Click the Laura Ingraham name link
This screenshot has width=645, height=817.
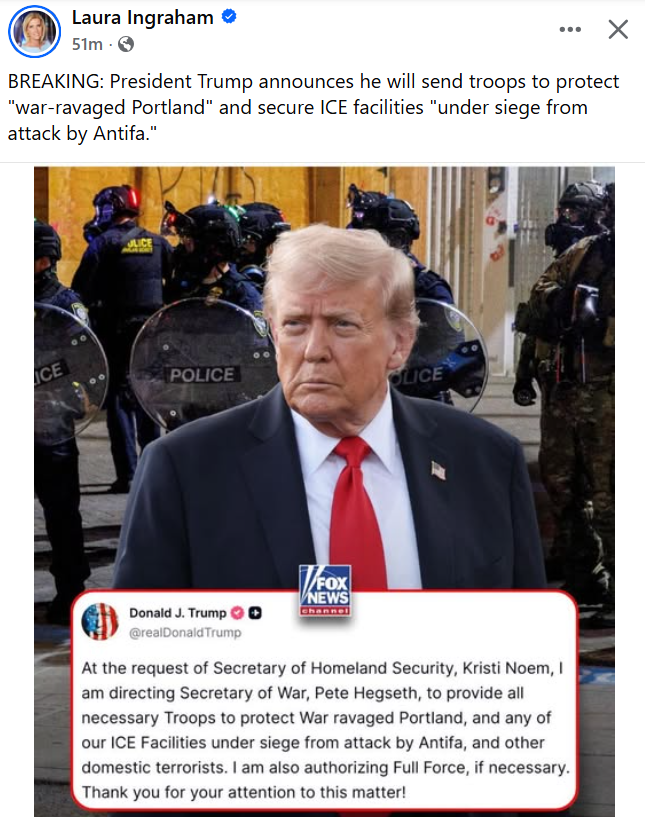point(142,18)
